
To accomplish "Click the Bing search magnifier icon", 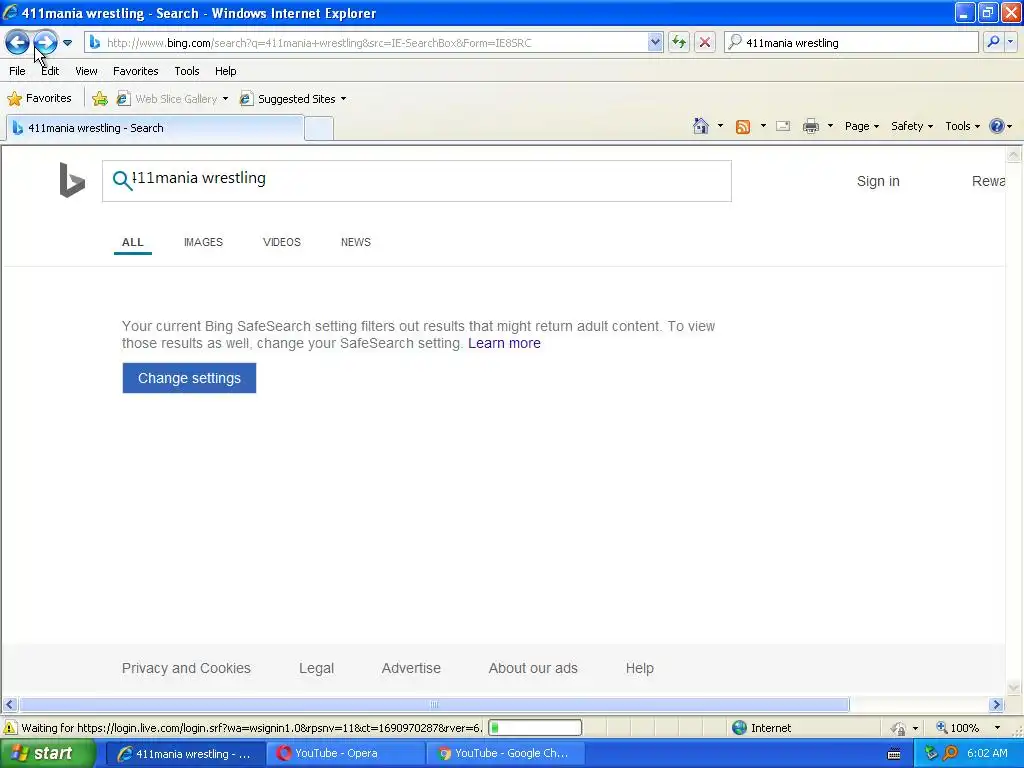I will (x=122, y=180).
